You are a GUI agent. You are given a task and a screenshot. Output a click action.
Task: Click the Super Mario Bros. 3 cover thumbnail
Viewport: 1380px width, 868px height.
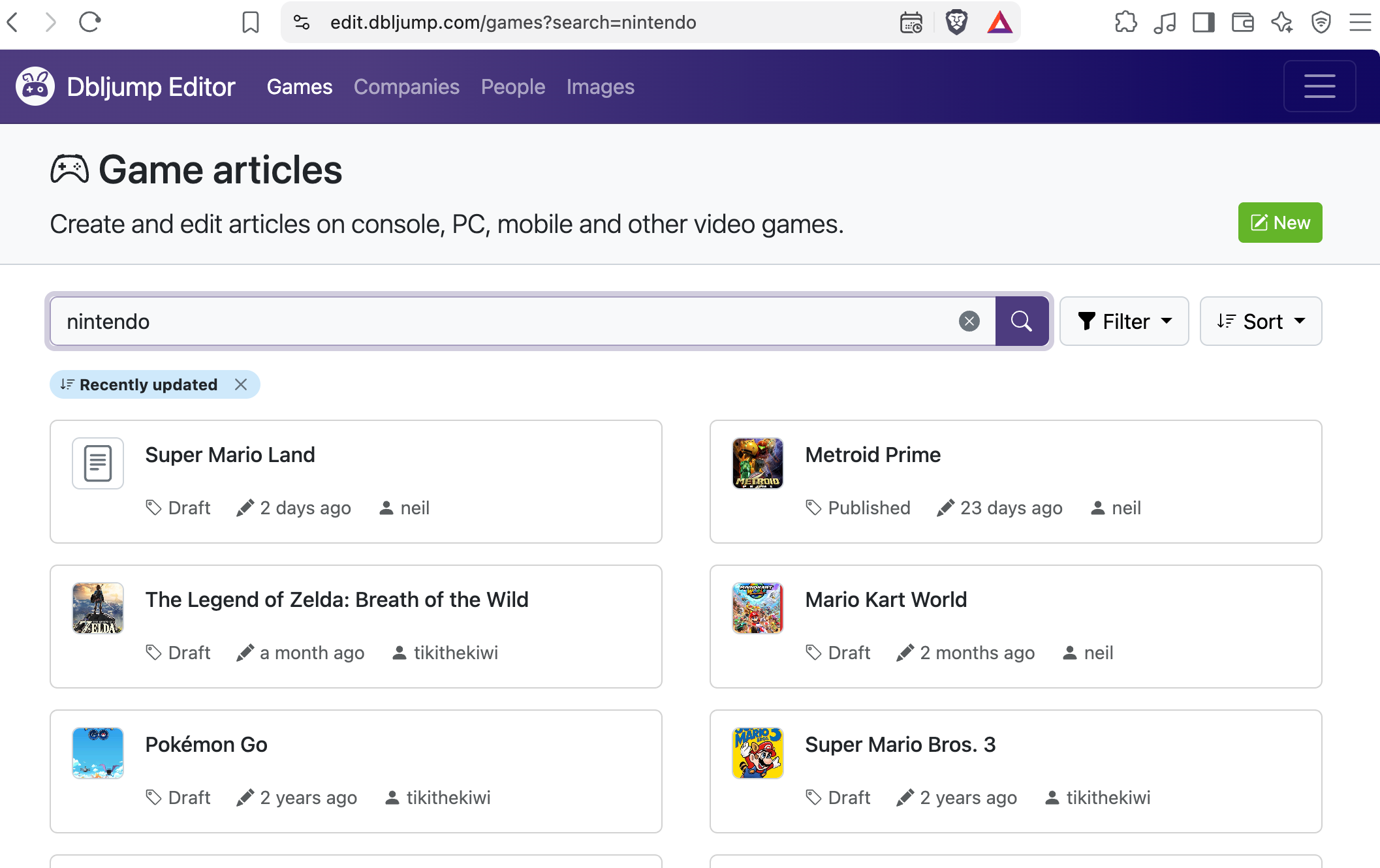[758, 753]
